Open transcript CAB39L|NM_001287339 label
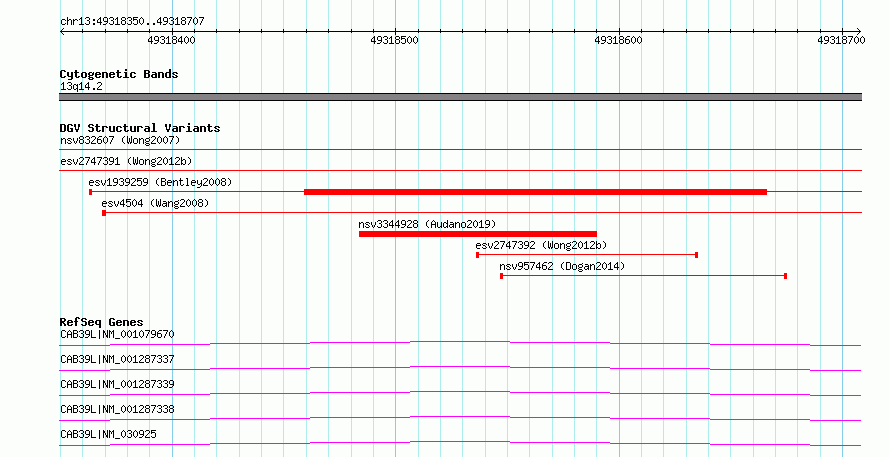 click(x=117, y=384)
